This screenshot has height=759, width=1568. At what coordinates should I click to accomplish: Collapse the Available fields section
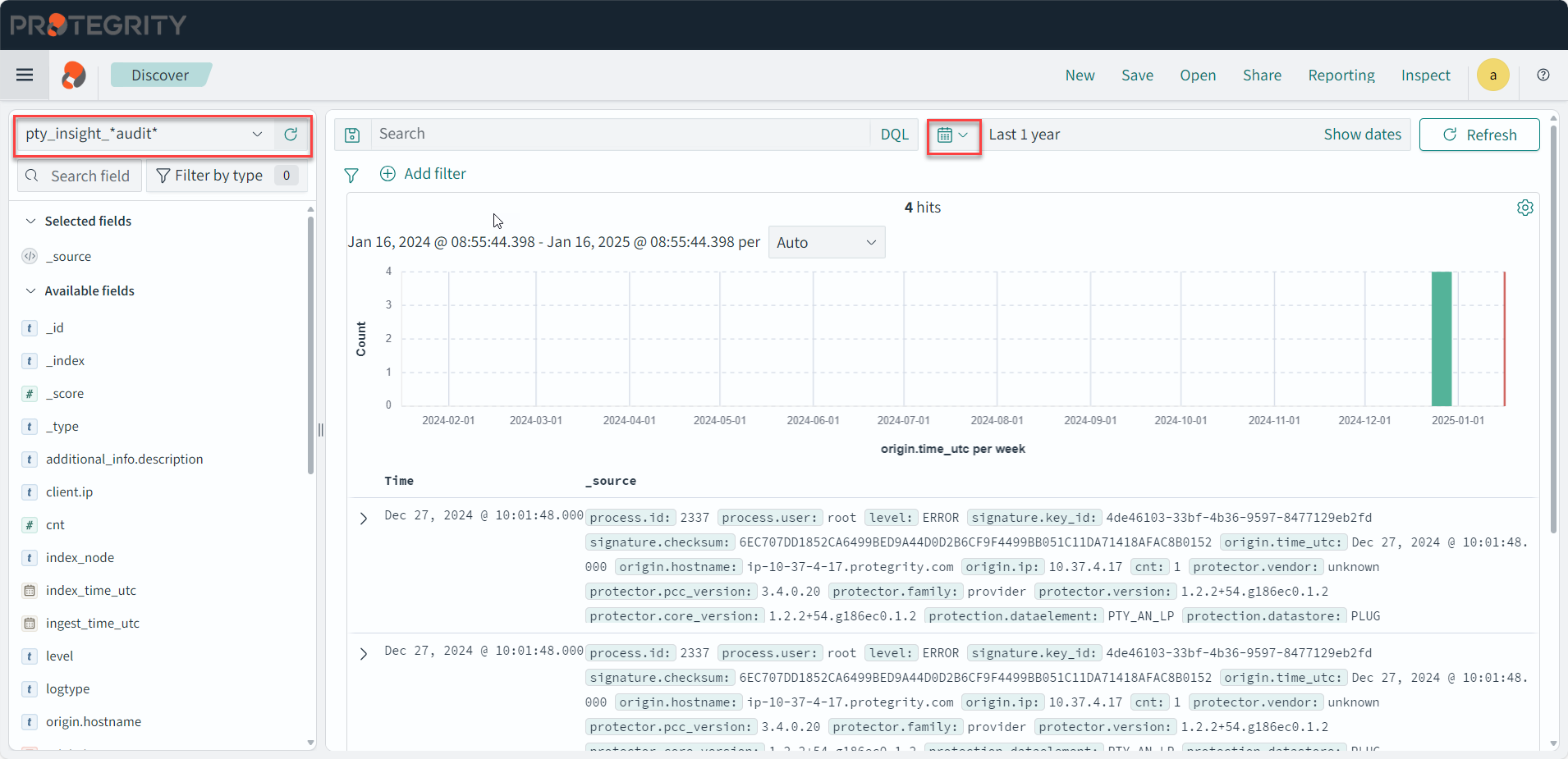tap(31, 291)
